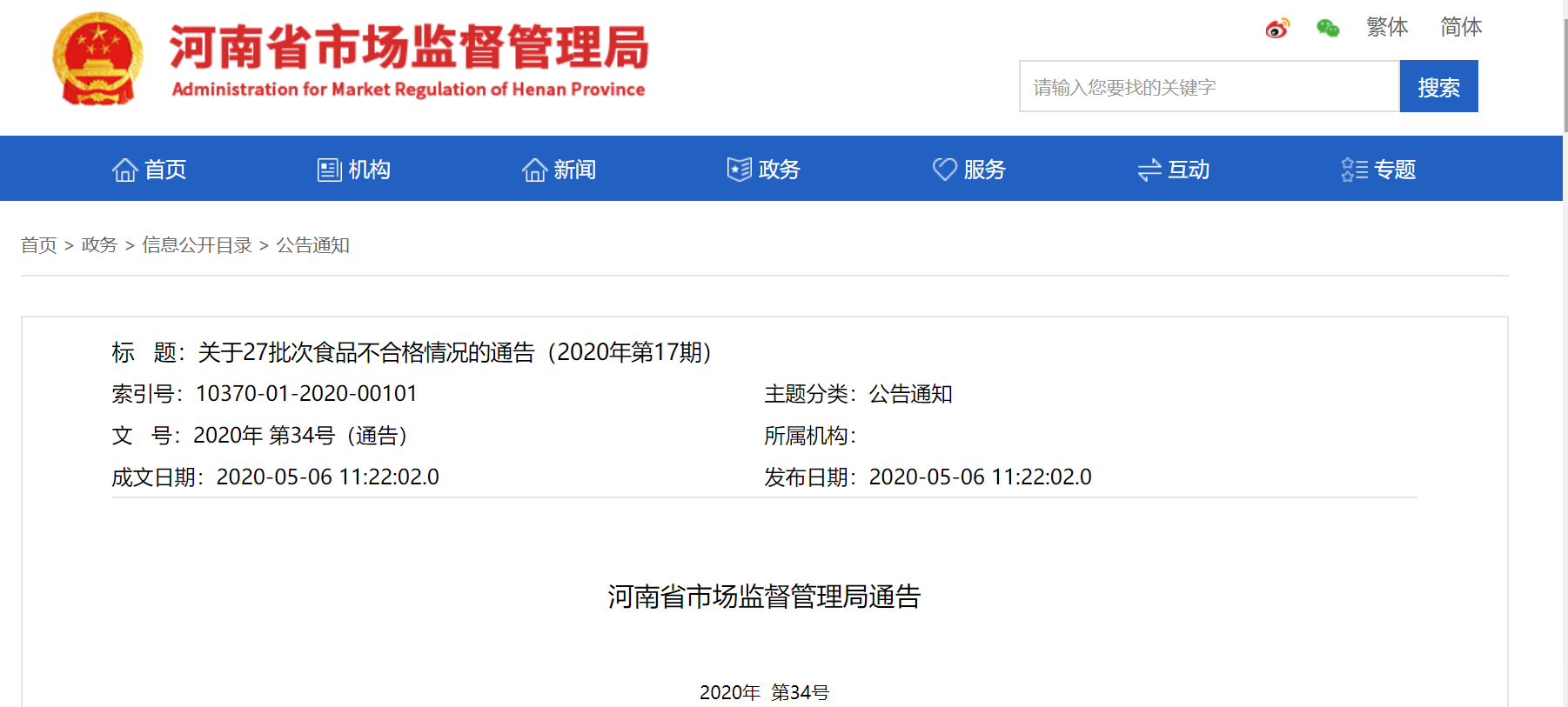Go to 公告通知 in the breadcrumb

313,245
